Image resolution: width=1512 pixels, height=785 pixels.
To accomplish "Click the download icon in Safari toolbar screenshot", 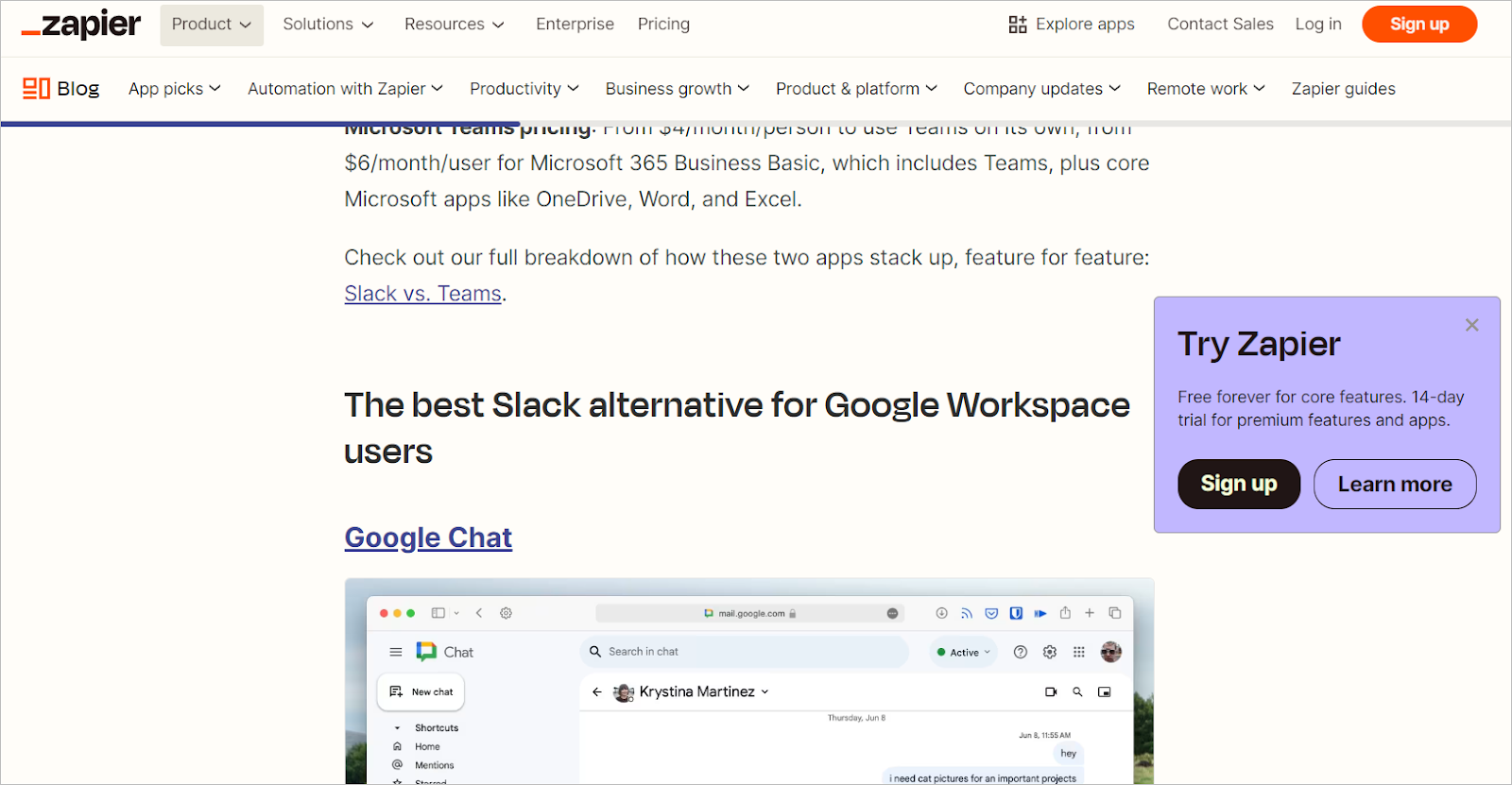I will (x=942, y=613).
